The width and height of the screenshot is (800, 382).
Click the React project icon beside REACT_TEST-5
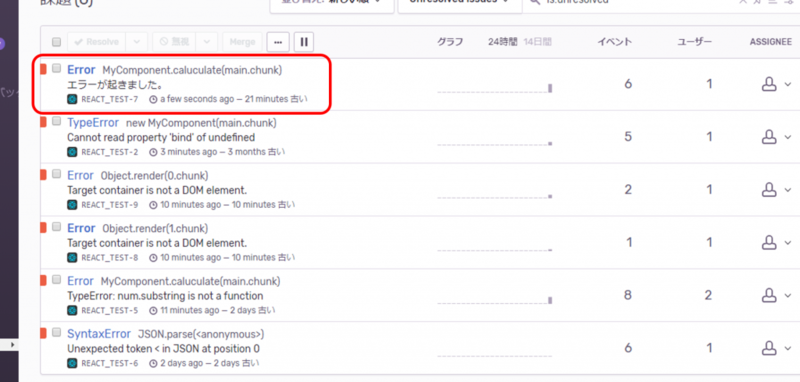click(72, 311)
